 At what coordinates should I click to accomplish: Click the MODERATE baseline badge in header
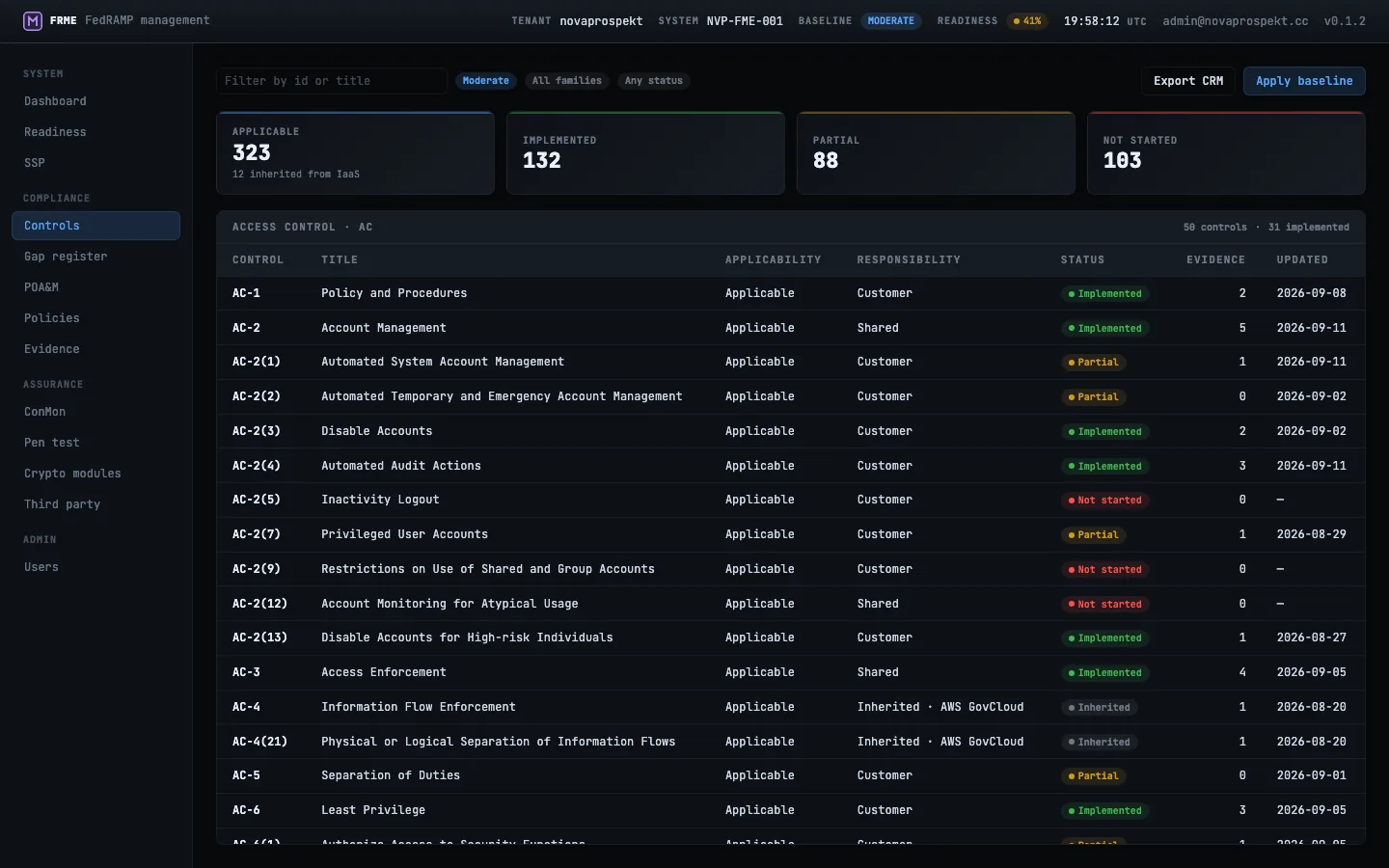tap(891, 21)
